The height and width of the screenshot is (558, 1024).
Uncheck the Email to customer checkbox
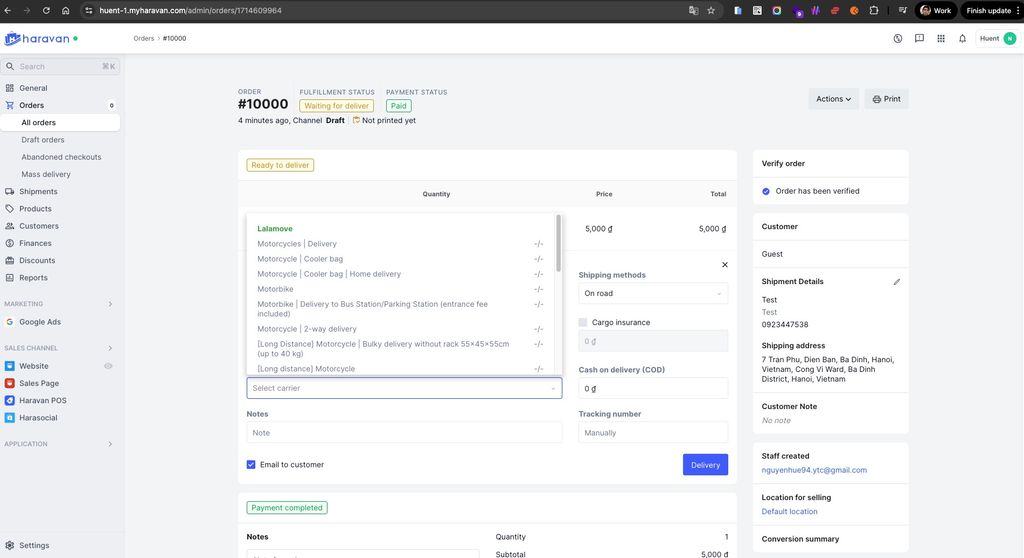point(251,464)
